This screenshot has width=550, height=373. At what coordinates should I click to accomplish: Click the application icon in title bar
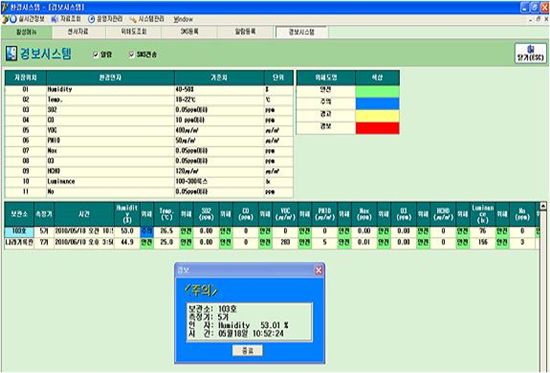tap(5, 7)
